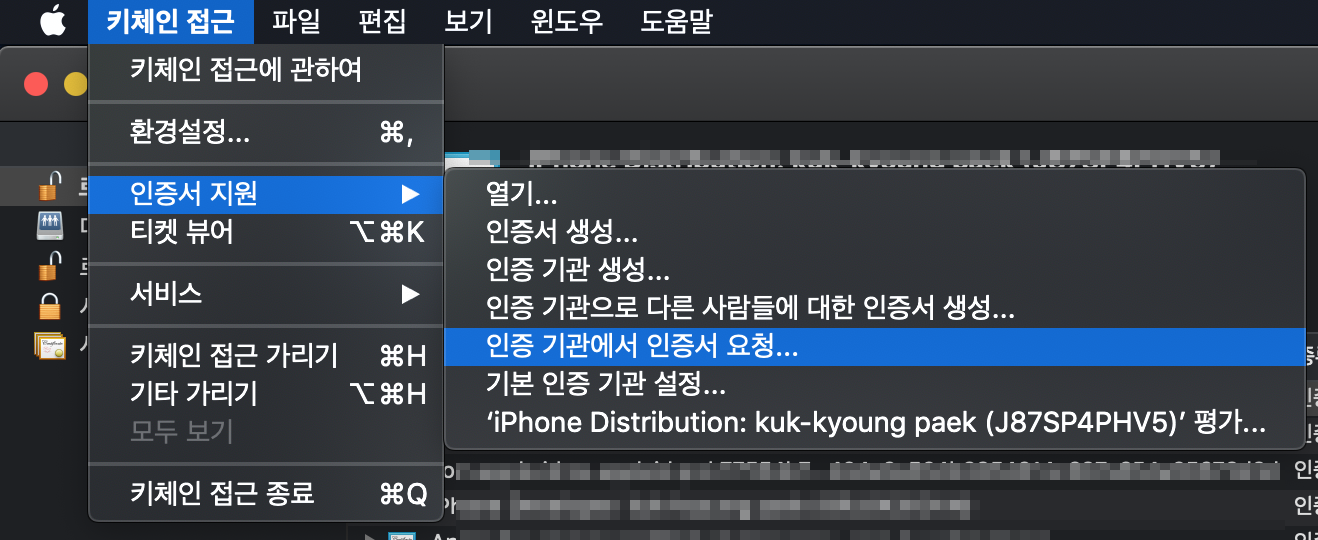Image resolution: width=1318 pixels, height=540 pixels.
Task: Select the locked padlock keychain icon
Action: click(49, 305)
